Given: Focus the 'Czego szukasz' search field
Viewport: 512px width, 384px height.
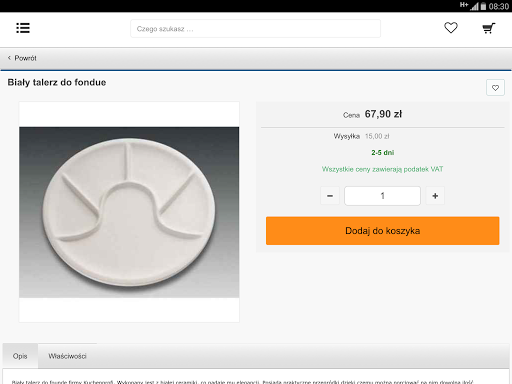Looking at the screenshot, I should click(x=255, y=29).
